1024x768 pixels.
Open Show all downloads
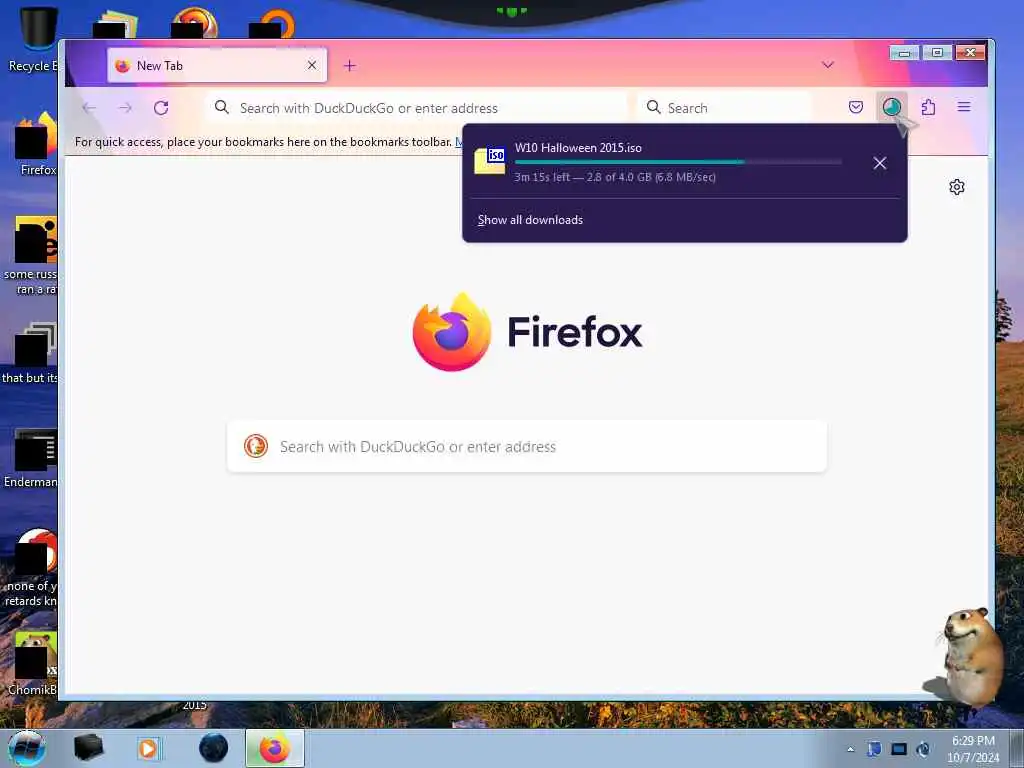(x=530, y=220)
